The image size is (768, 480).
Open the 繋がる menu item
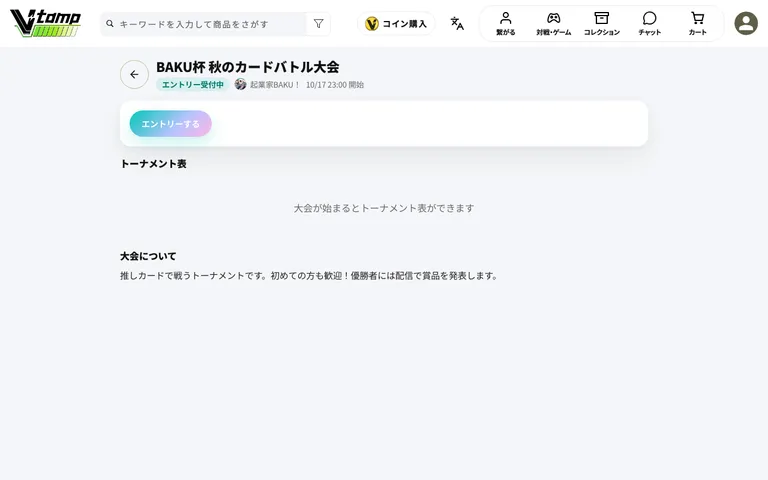click(x=505, y=24)
